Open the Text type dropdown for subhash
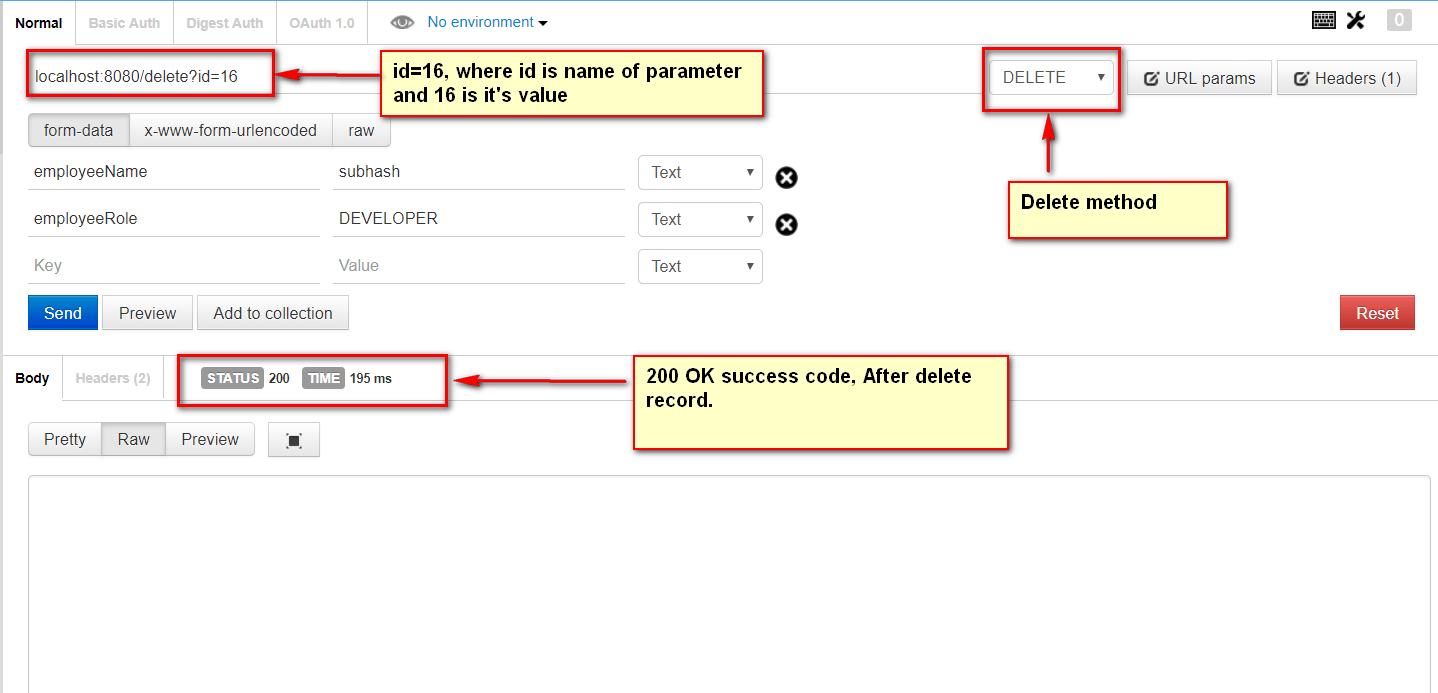 [700, 172]
